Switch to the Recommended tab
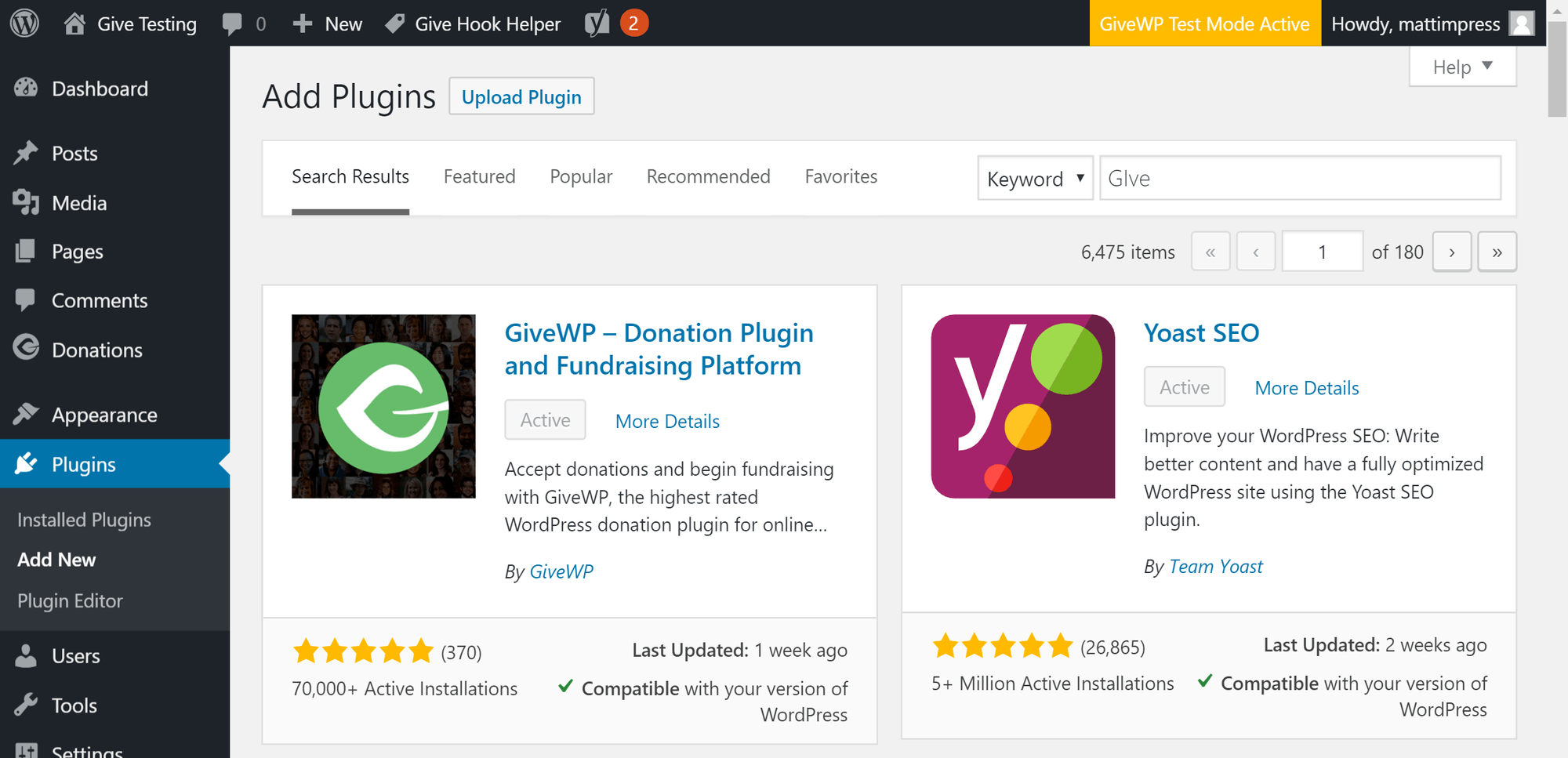This screenshot has width=1568, height=758. 708,177
